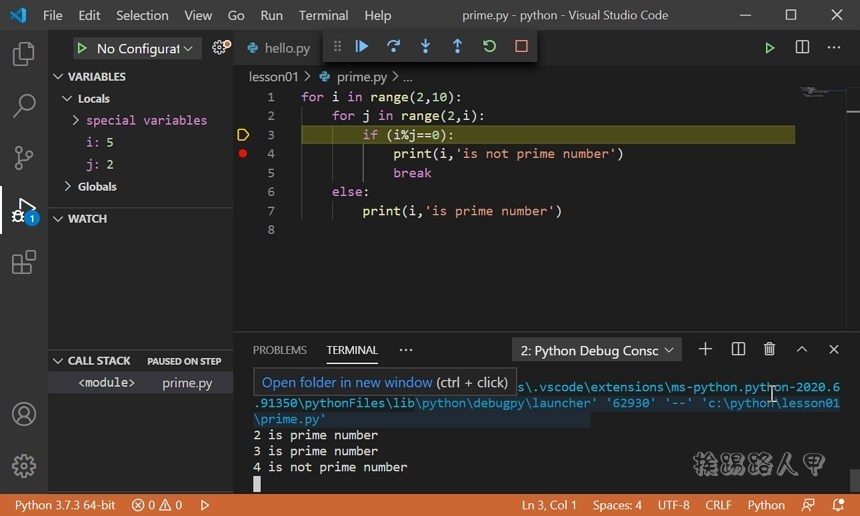Toggle split editor layout button
Image resolution: width=860 pixels, height=516 pixels.
tap(802, 48)
